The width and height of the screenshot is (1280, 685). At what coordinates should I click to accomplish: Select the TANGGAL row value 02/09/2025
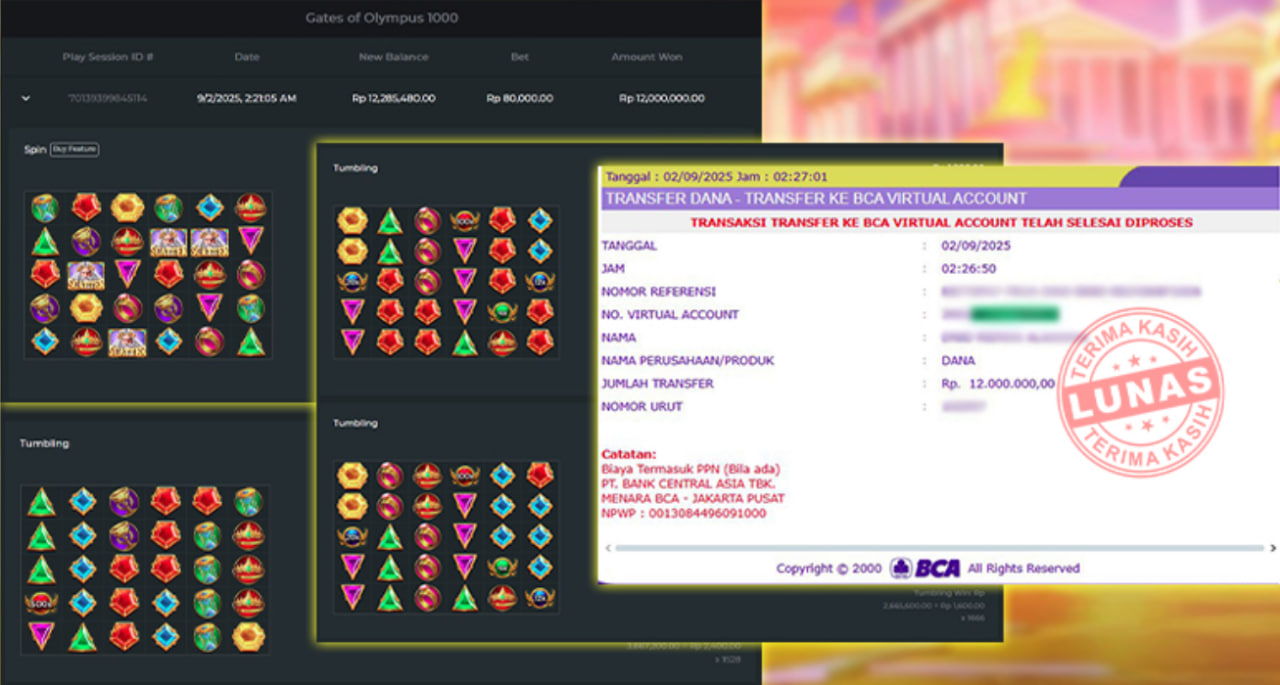tap(977, 245)
